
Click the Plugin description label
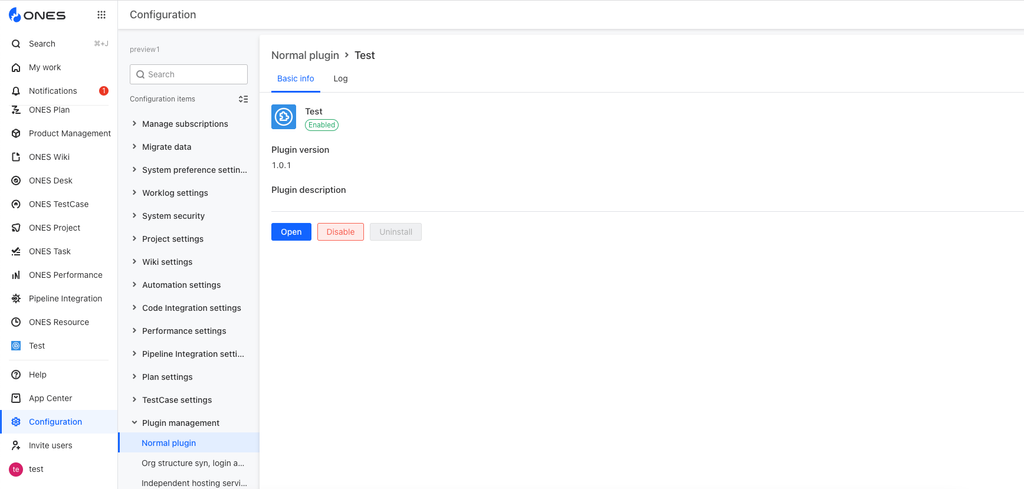tap(309, 190)
